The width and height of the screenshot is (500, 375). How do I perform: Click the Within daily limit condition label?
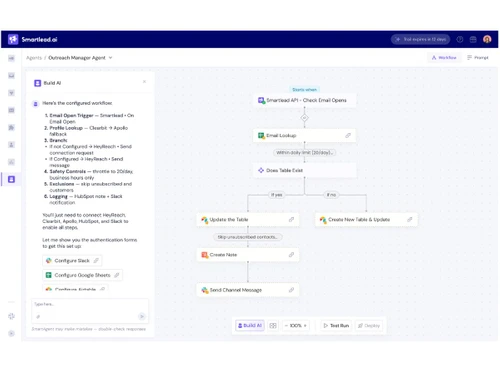tap(304, 152)
